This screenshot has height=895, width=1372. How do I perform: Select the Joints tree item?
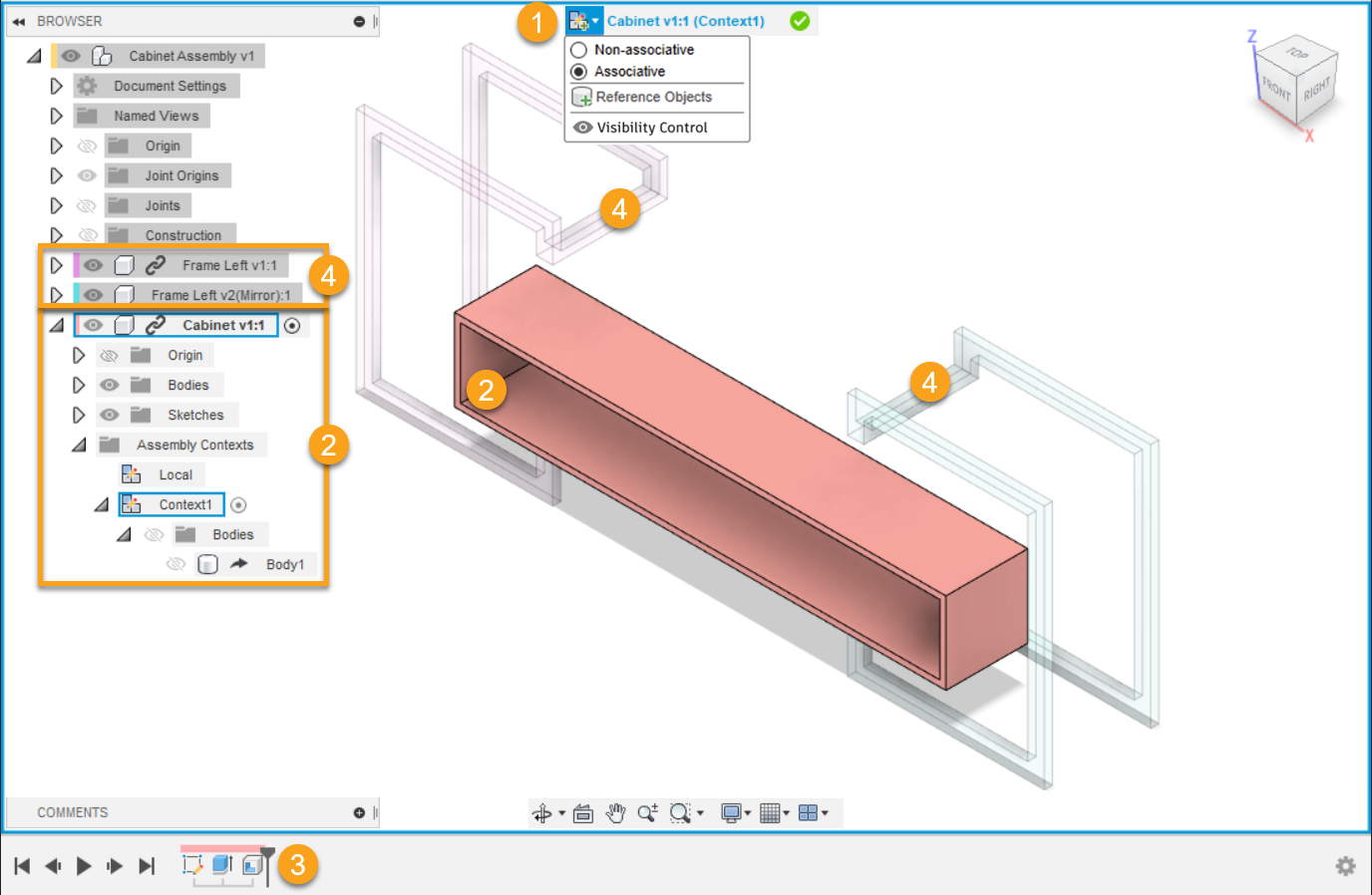[x=163, y=205]
